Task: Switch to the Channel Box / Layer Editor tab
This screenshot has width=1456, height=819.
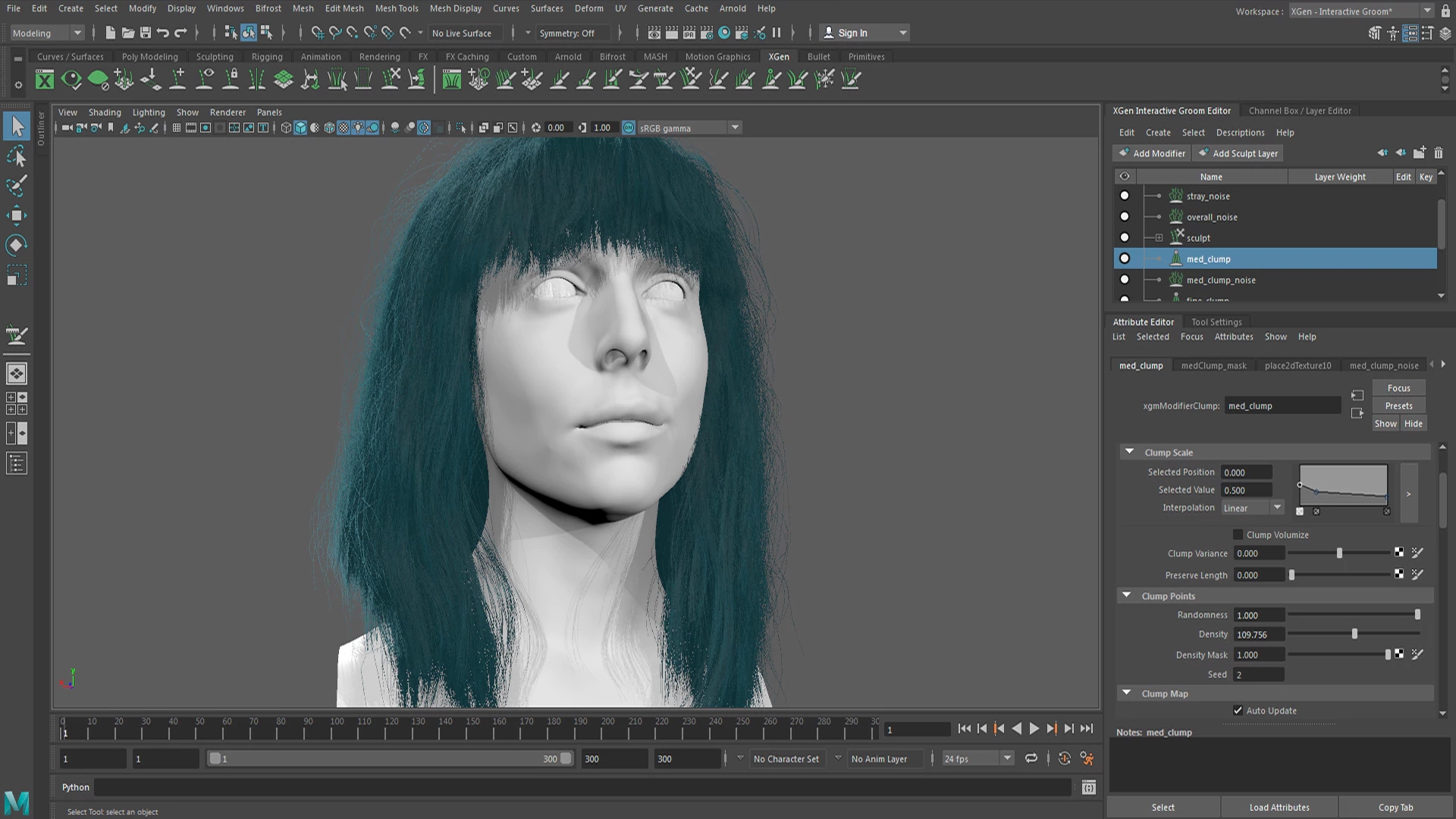Action: point(1300,111)
